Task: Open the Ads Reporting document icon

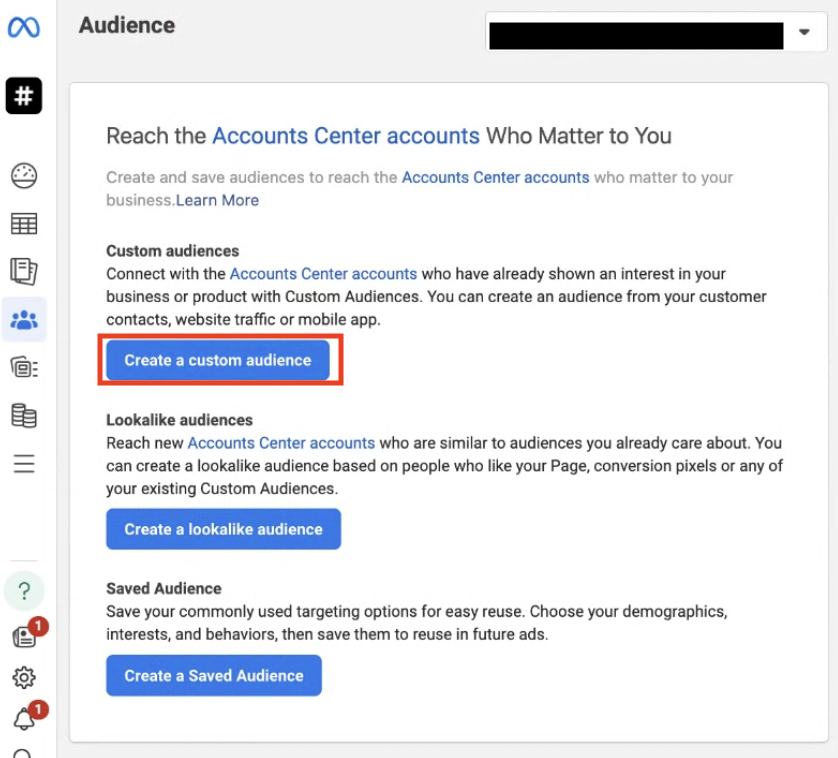Action: pyautogui.click(x=24, y=271)
